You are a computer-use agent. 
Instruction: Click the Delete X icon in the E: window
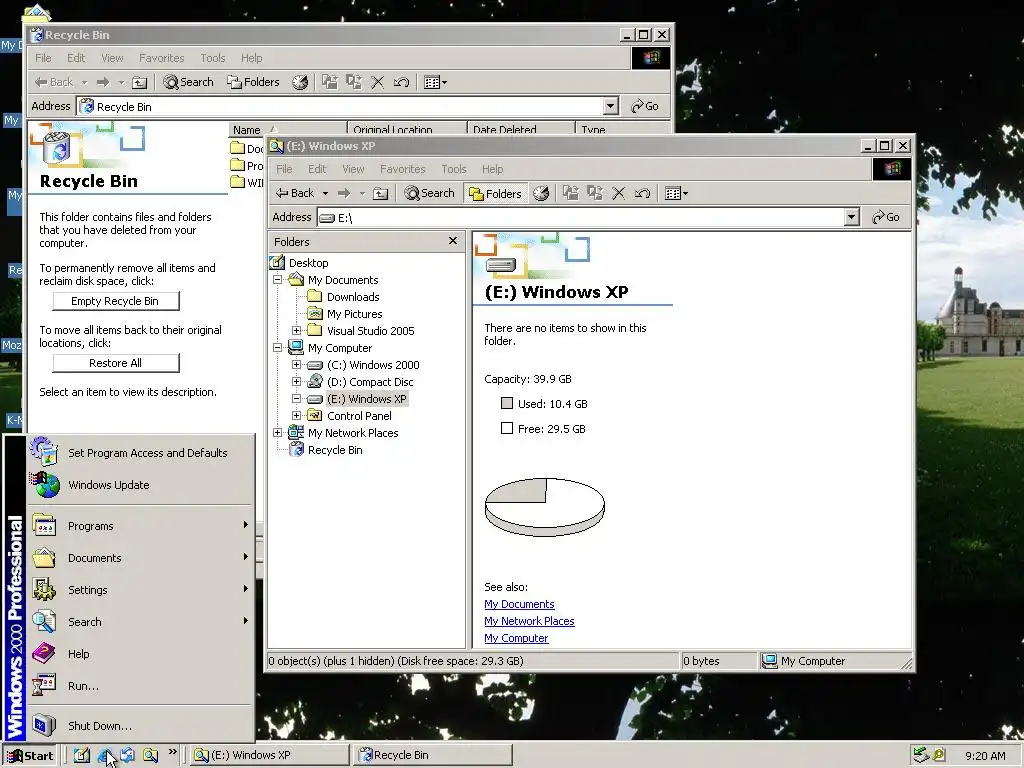(x=618, y=193)
